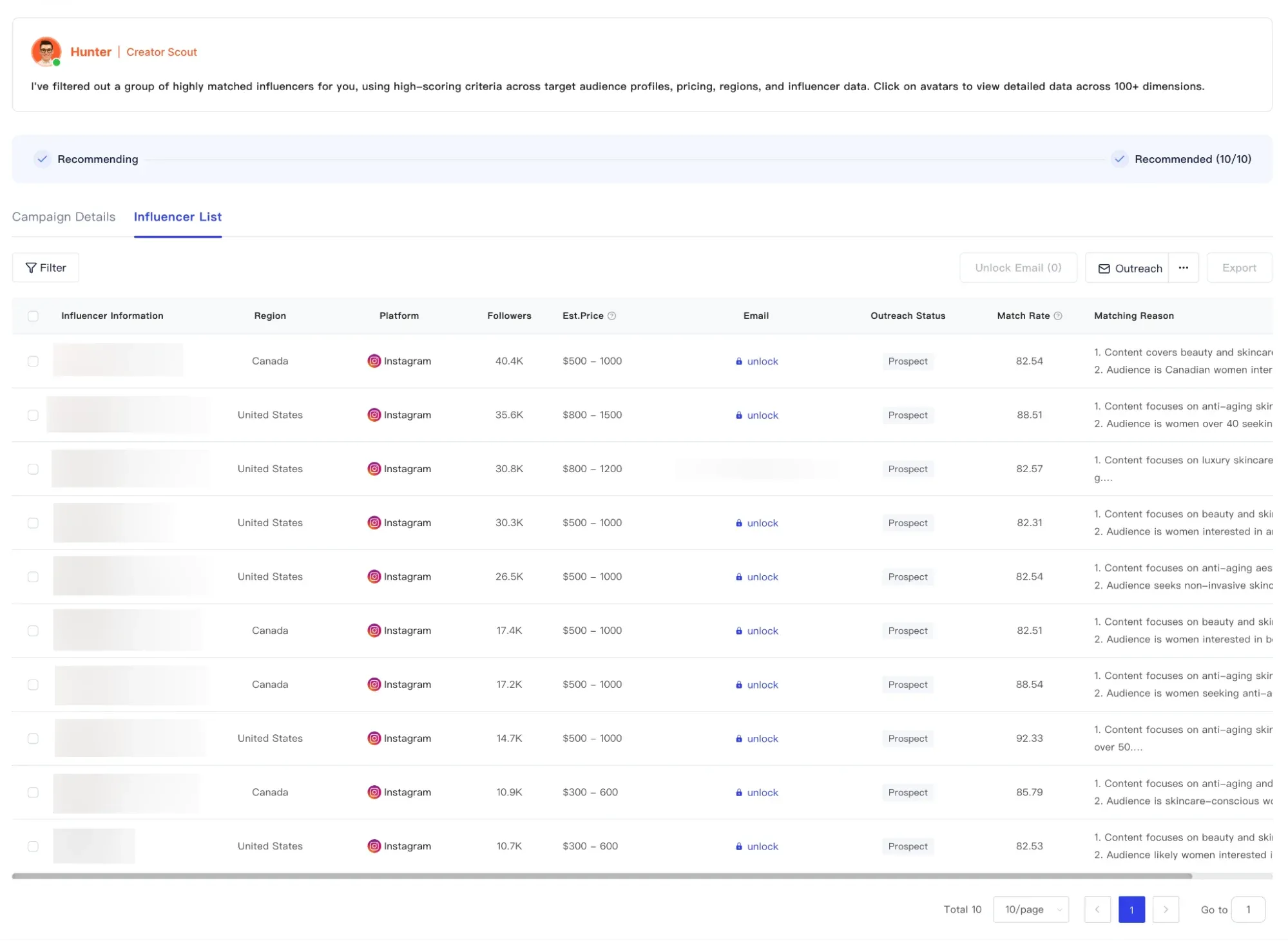
Task: Click Instagram icon in the 35.6K followers row
Action: 374,415
